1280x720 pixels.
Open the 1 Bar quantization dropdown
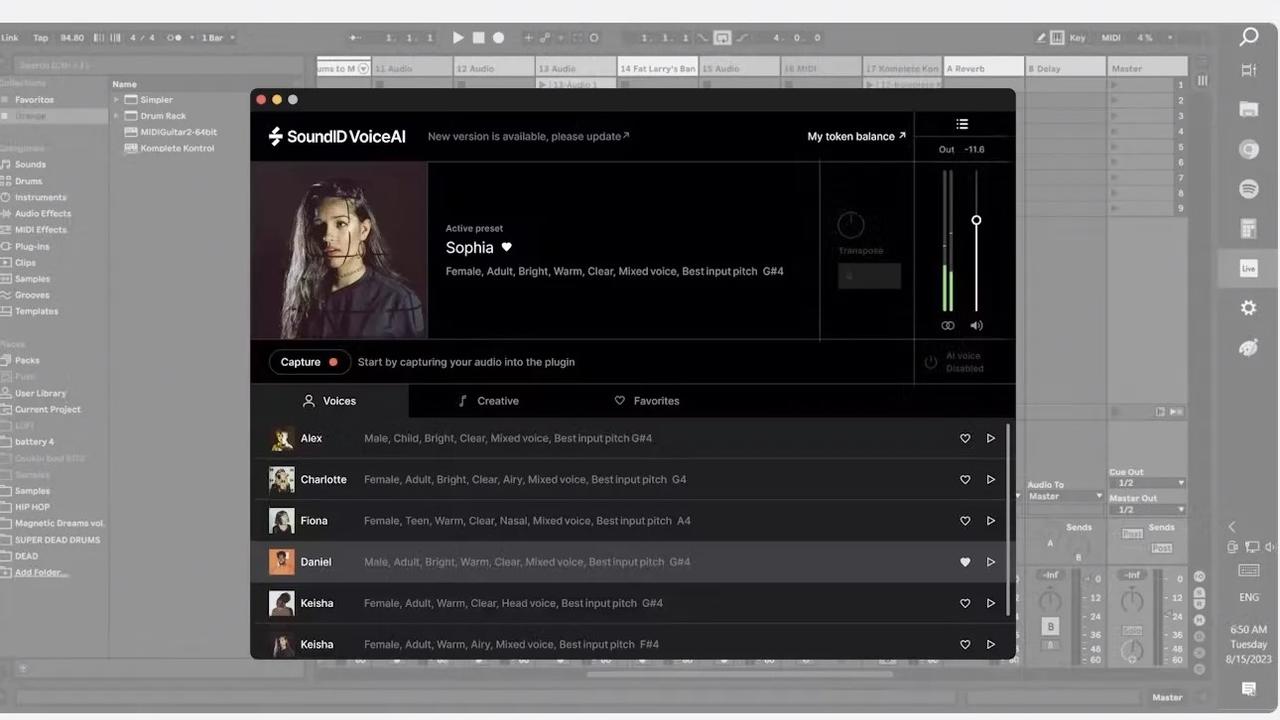coord(217,38)
